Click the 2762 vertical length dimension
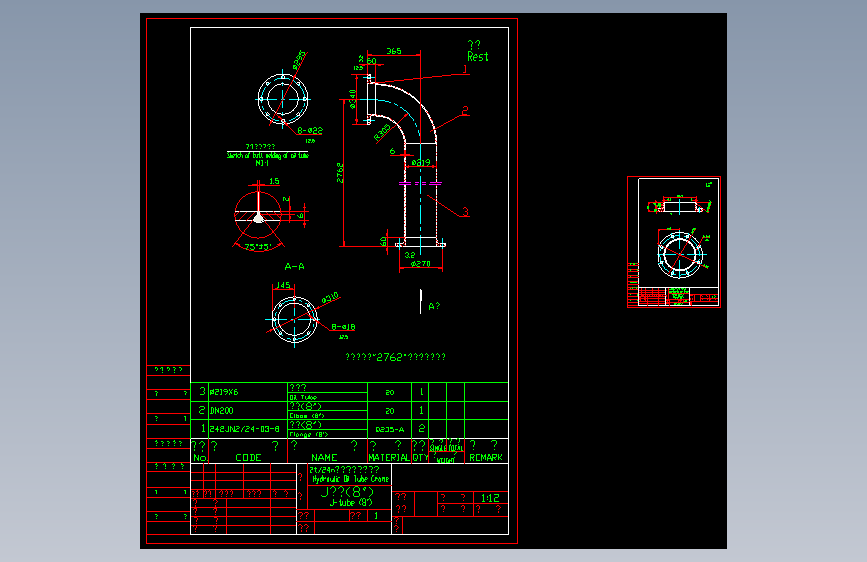The image size is (867, 562). 340,173
